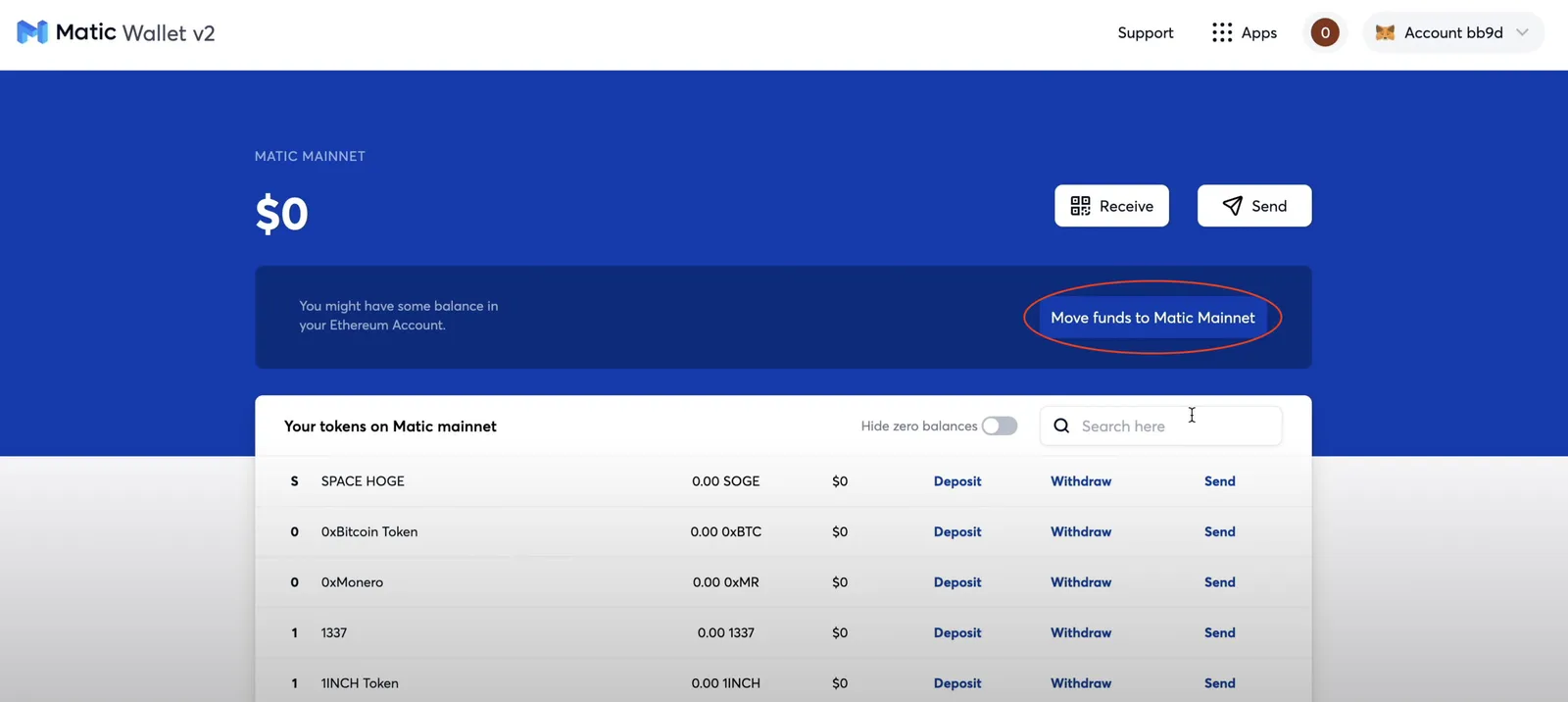Click the Ethereum Account balance notice text

[398, 316]
